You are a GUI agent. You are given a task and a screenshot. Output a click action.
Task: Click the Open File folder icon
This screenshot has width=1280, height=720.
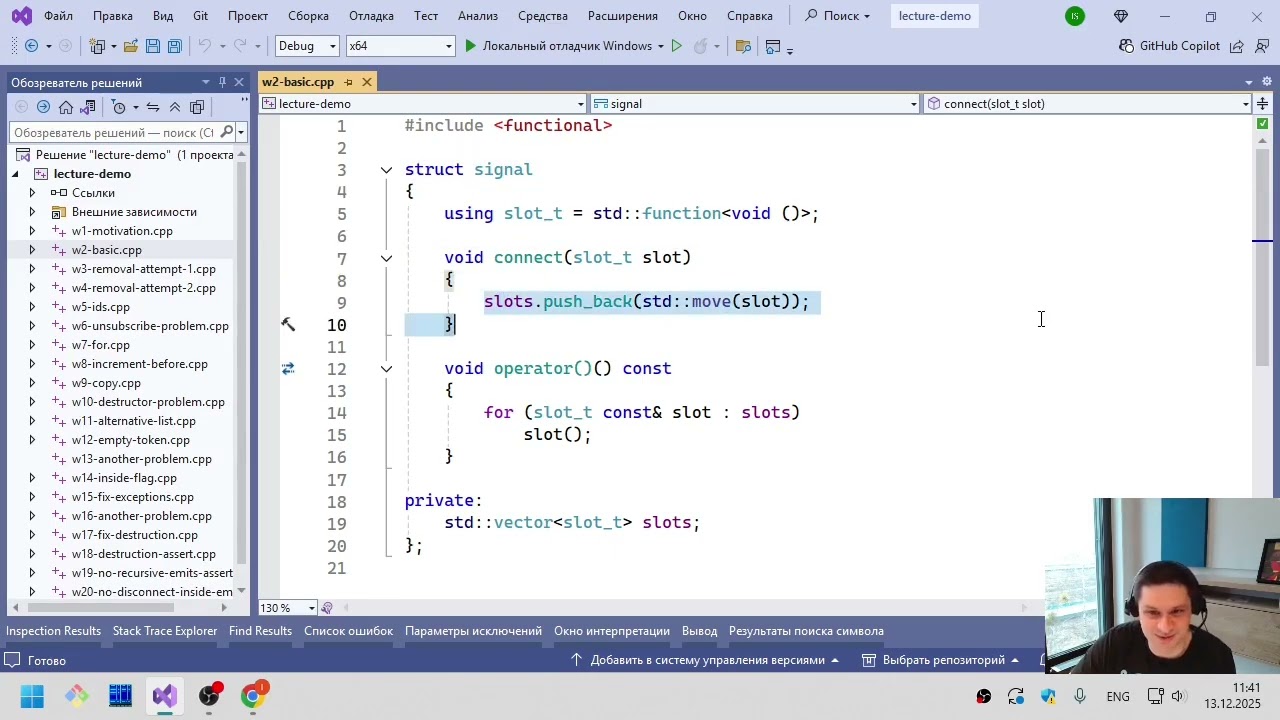click(x=132, y=46)
